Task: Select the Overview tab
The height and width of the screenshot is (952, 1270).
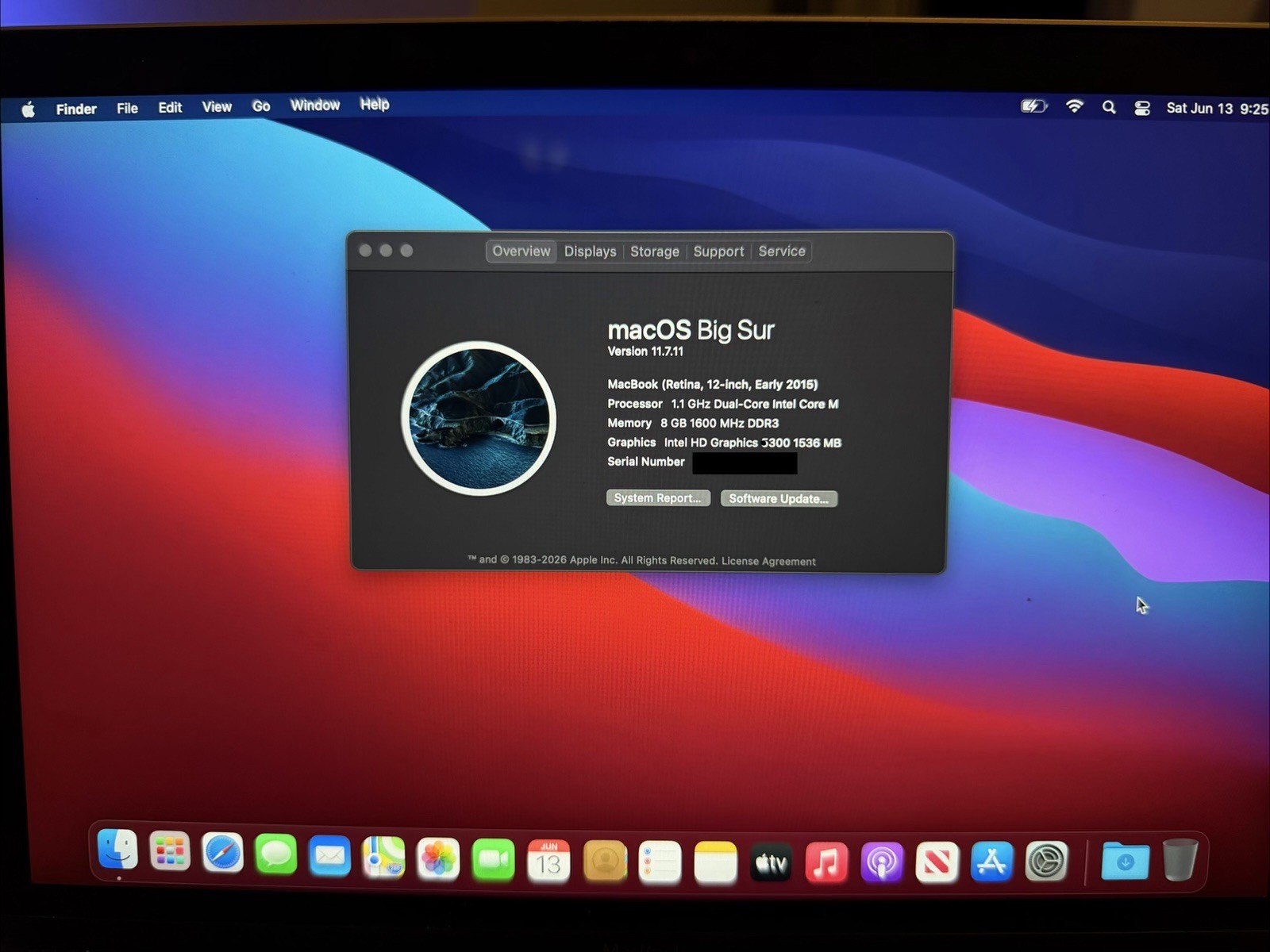Action: (521, 251)
